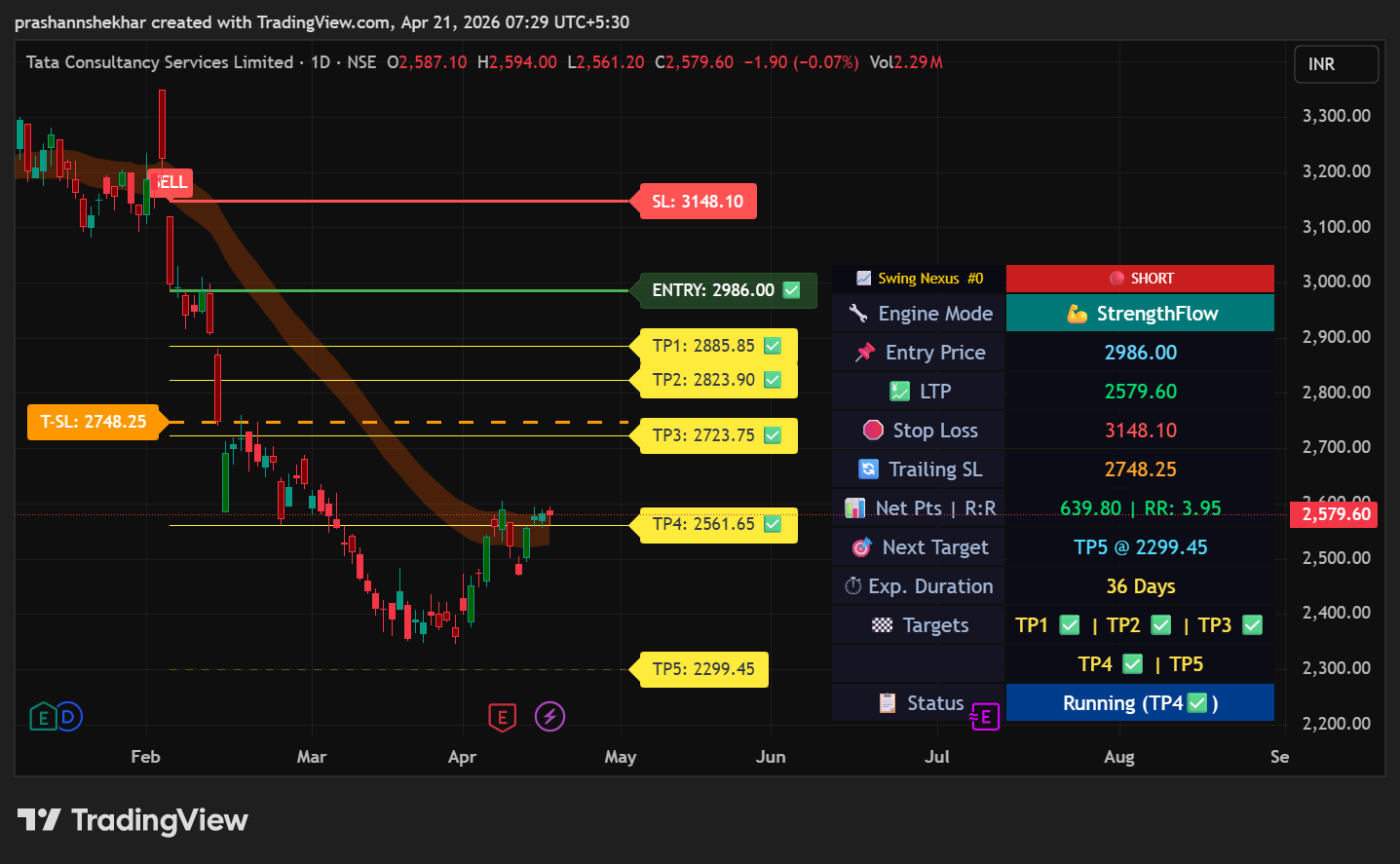Click the red SHORT header cell

(x=1140, y=279)
